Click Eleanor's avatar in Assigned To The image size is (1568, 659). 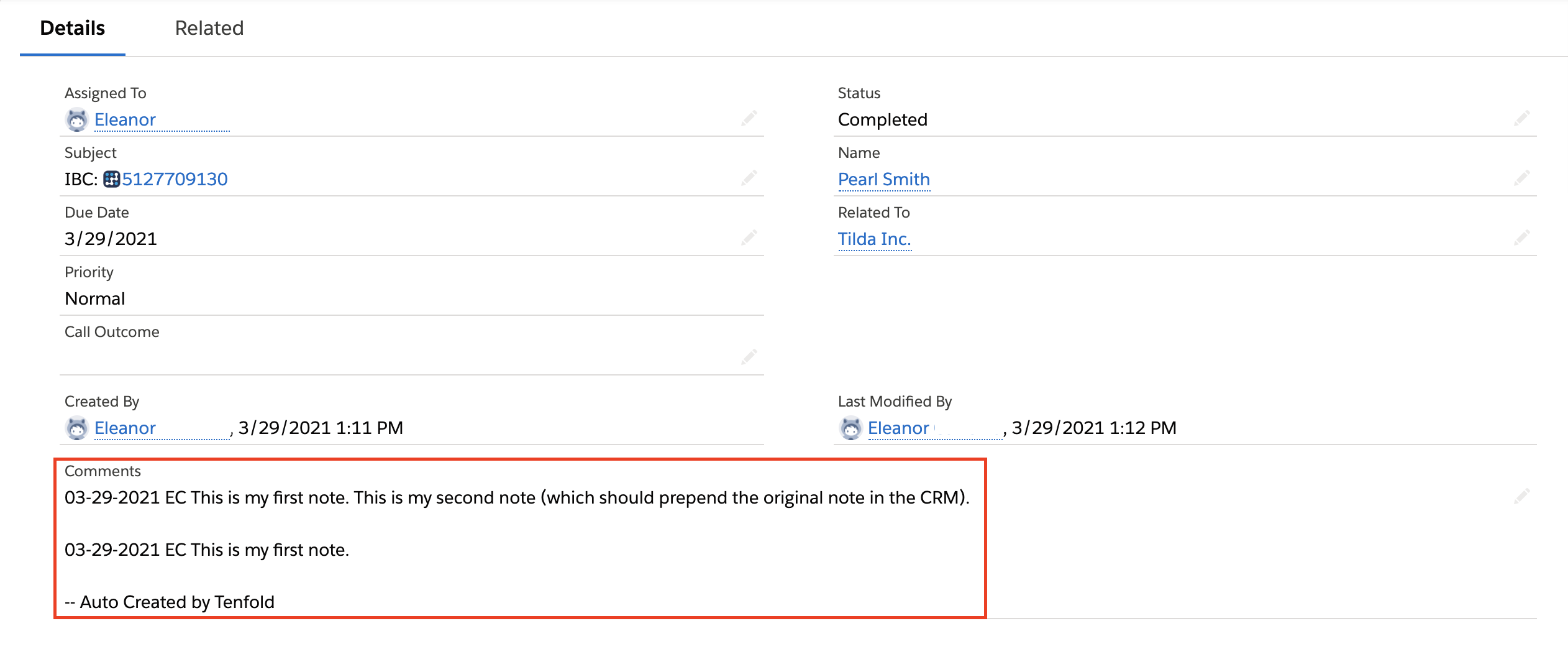click(x=76, y=119)
